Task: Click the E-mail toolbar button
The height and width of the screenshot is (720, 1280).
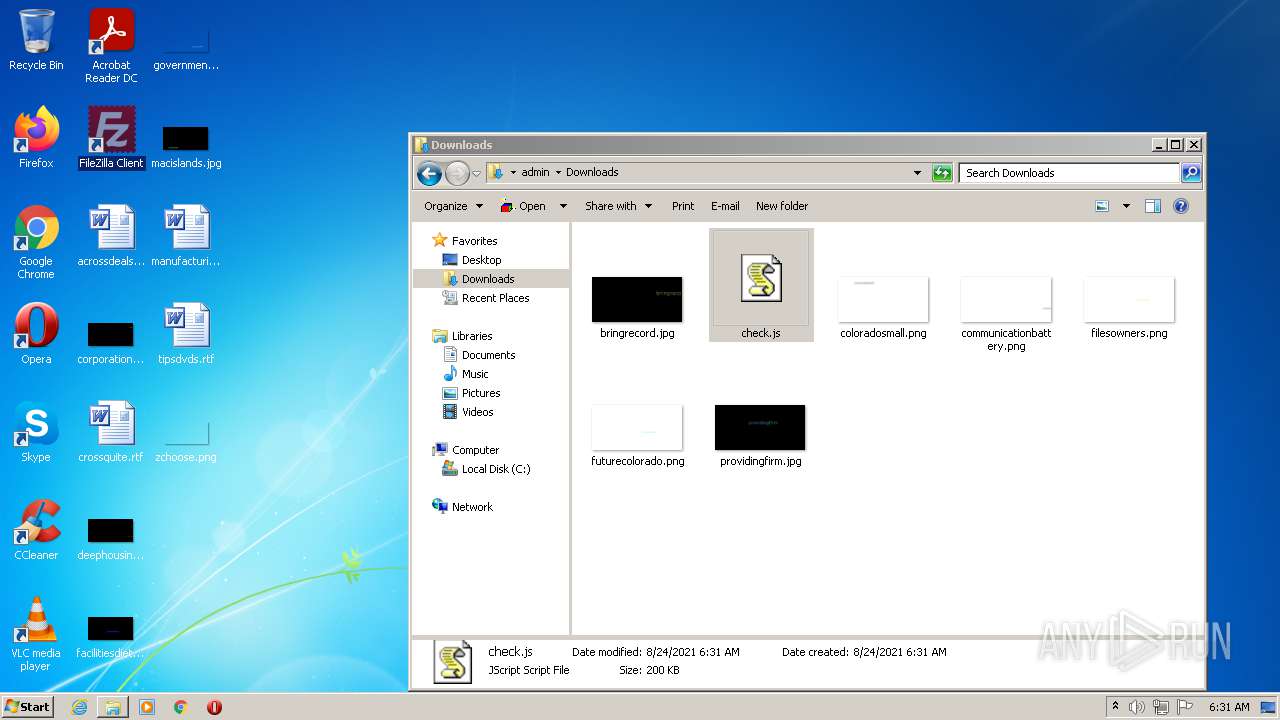Action: [x=725, y=206]
